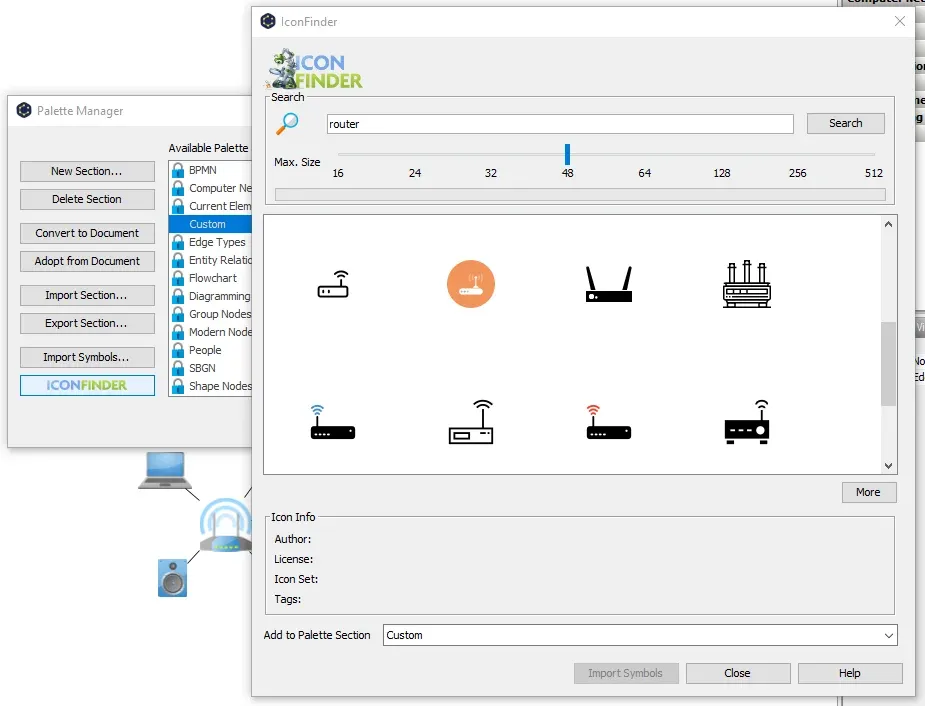Click the Max. Size slider handle
Viewport: 925px width, 706px height.
click(x=567, y=154)
